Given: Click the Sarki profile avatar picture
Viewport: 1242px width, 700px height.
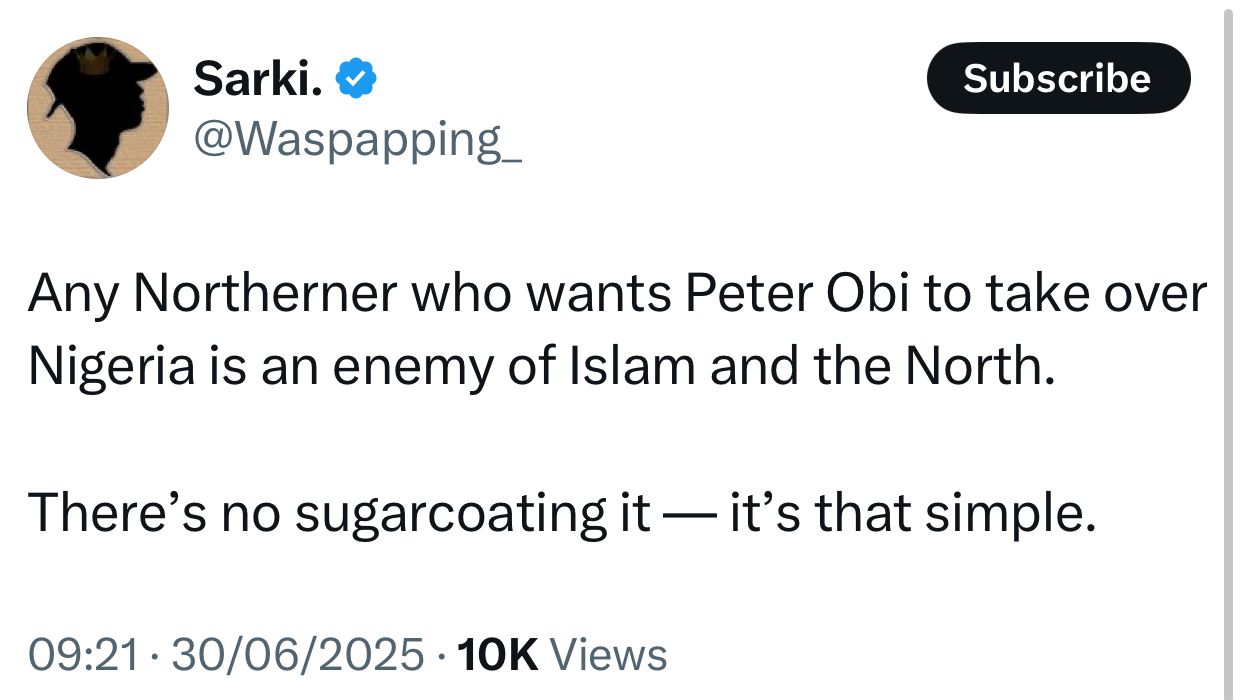Looking at the screenshot, I should point(97,108).
